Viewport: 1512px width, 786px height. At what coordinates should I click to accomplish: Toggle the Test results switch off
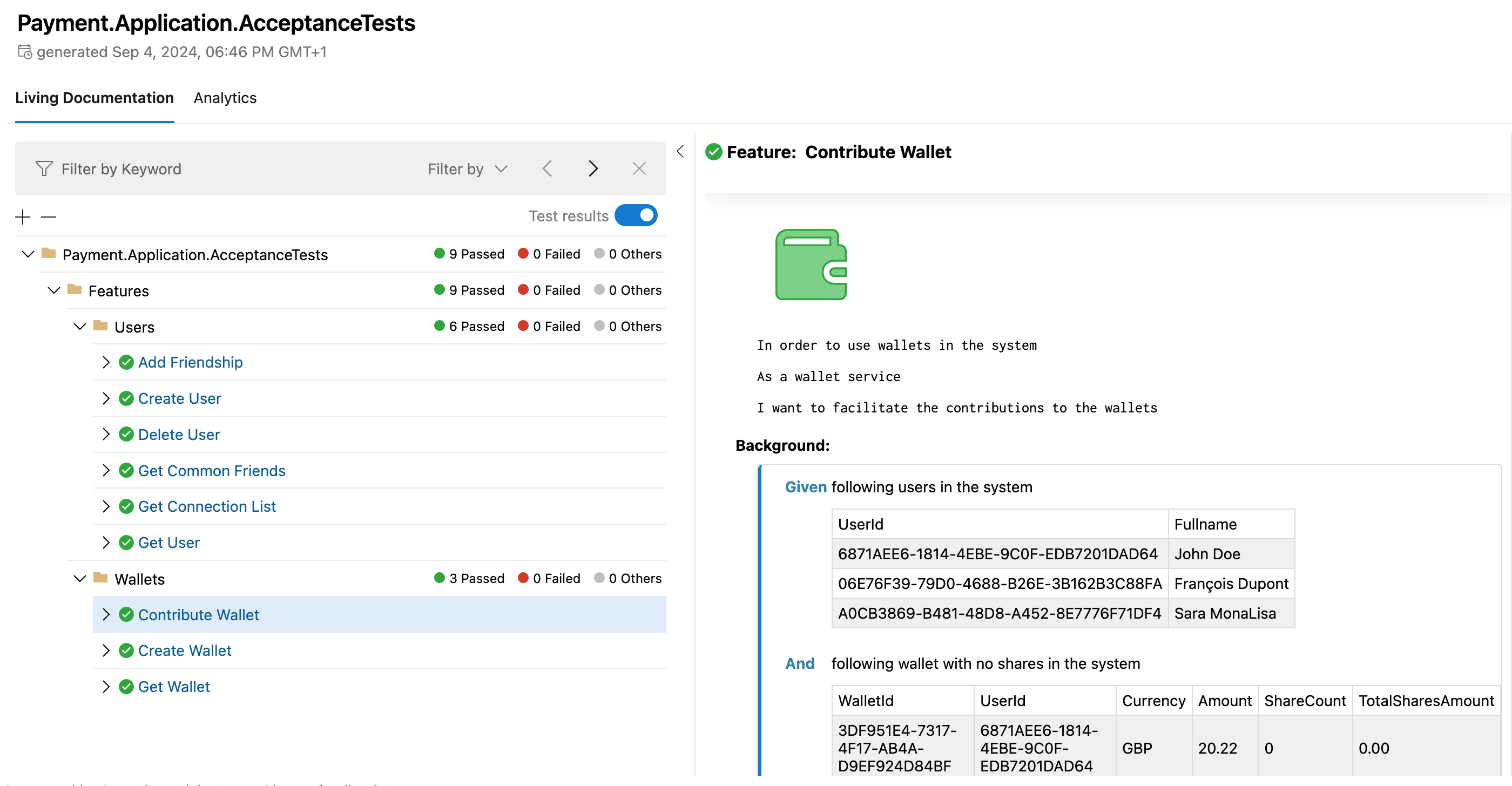[636, 215]
